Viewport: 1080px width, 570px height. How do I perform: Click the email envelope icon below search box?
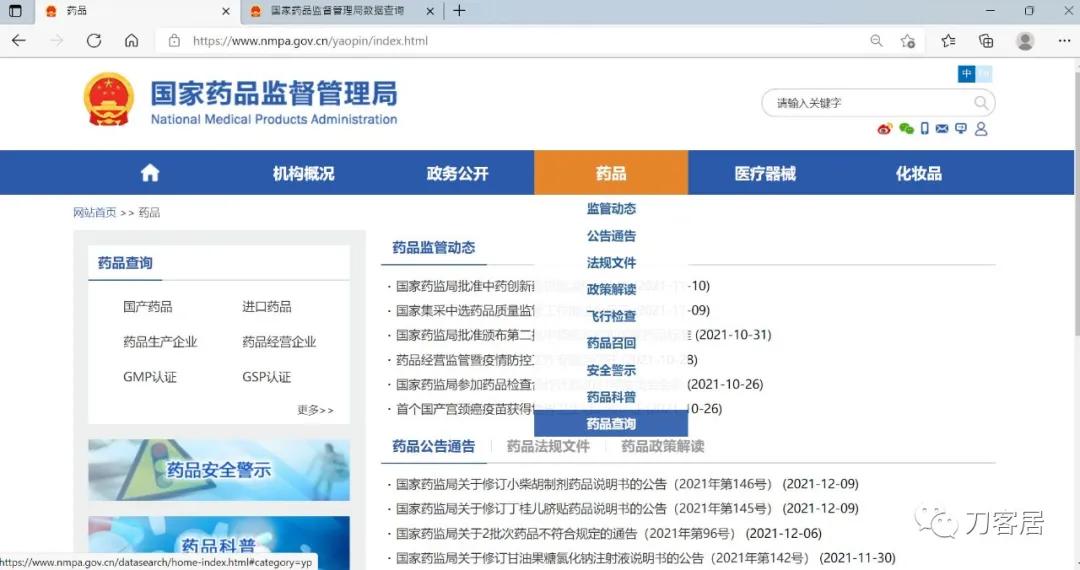point(942,129)
